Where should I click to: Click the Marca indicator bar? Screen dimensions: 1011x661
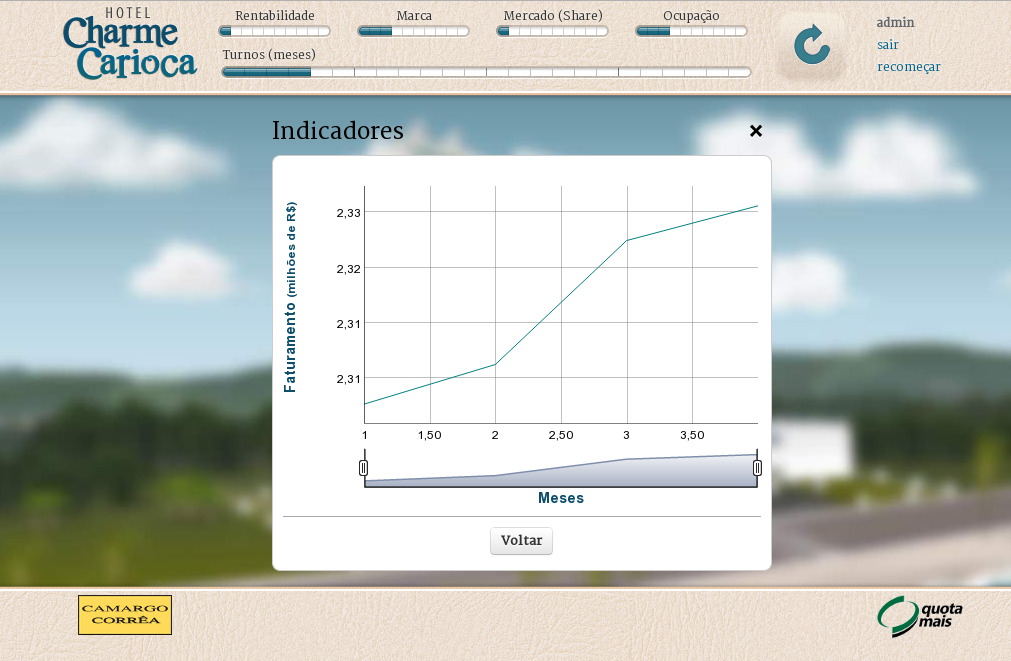point(413,31)
